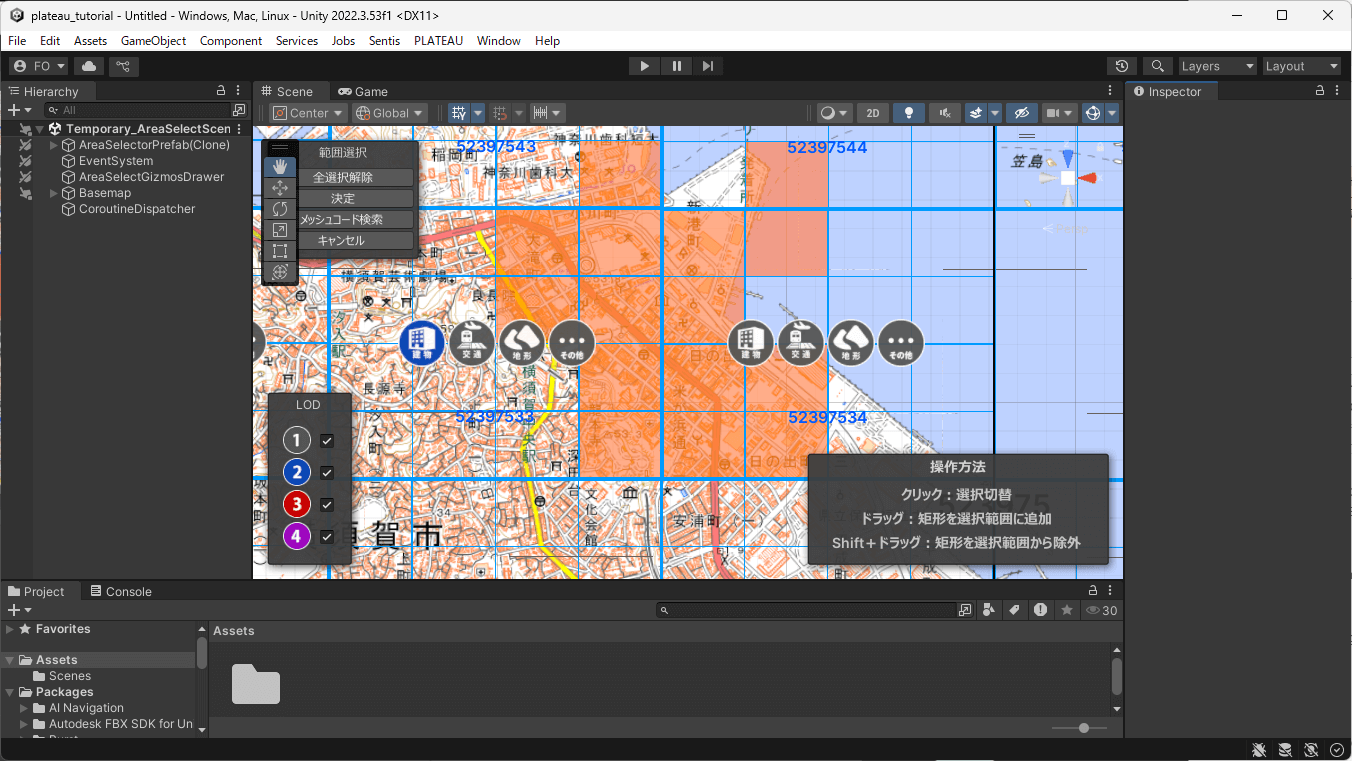The height and width of the screenshot is (761, 1352).
Task: Open search-by-type icon in Project panel
Action: coord(989,610)
